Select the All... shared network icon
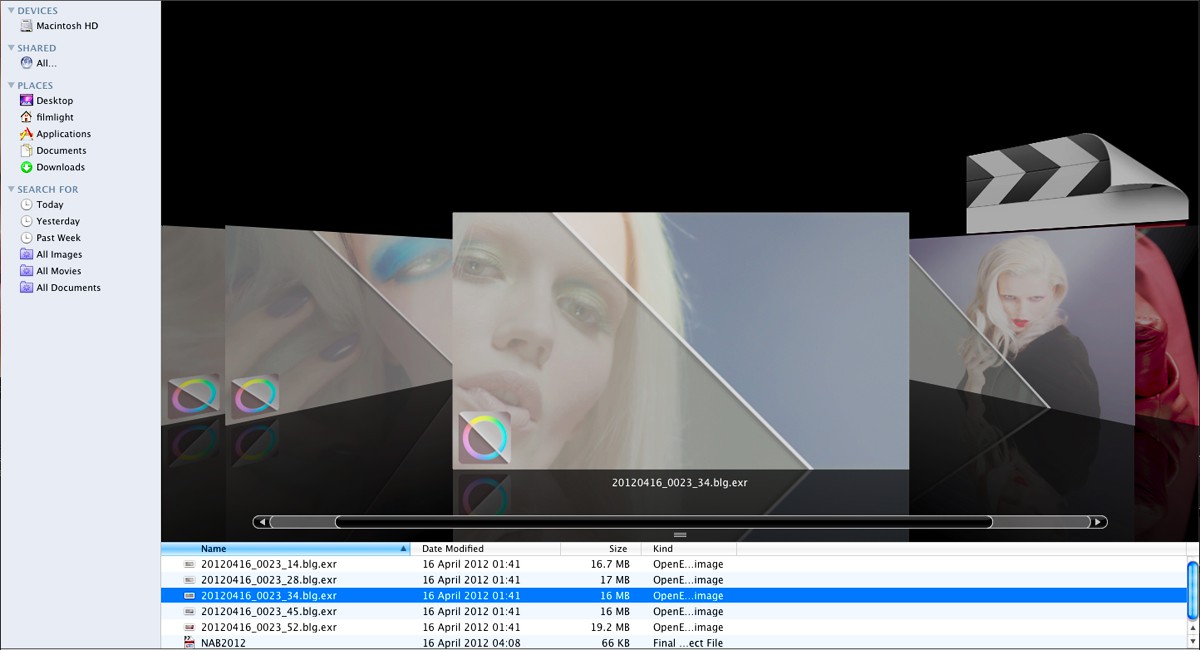The width and height of the screenshot is (1200, 650). pyautogui.click(x=26, y=63)
